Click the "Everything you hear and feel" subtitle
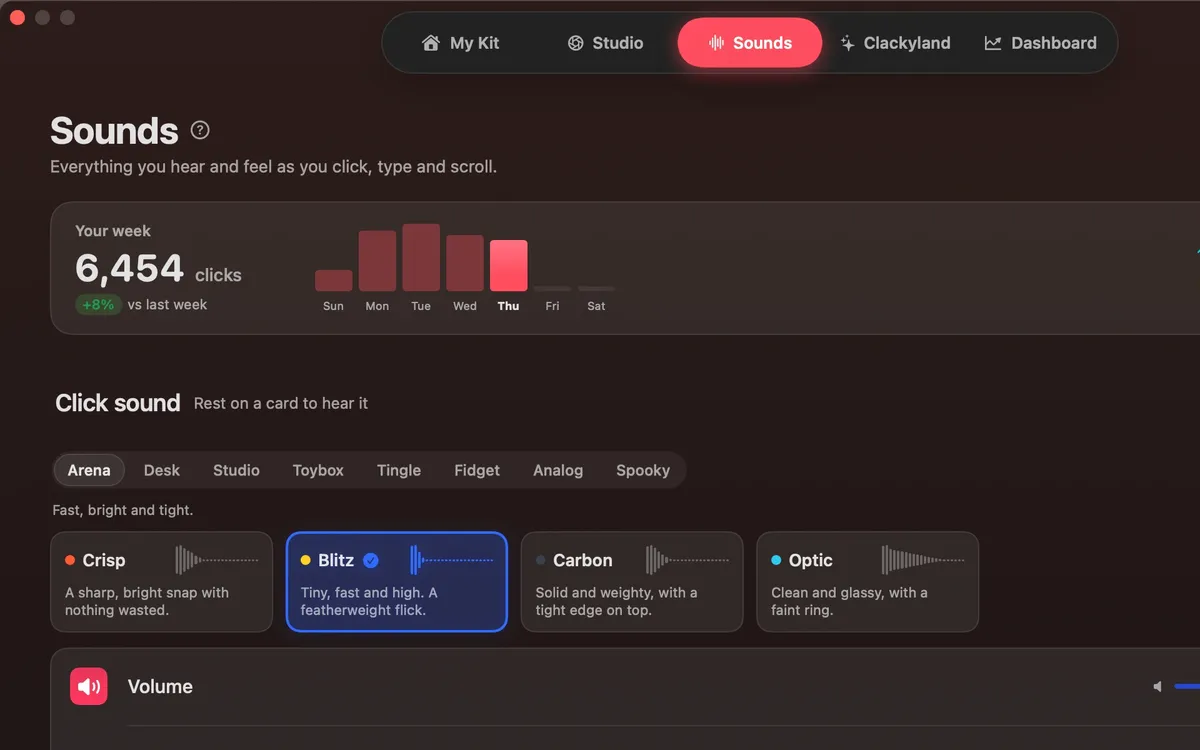This screenshot has height=750, width=1200. pyautogui.click(x=273, y=167)
